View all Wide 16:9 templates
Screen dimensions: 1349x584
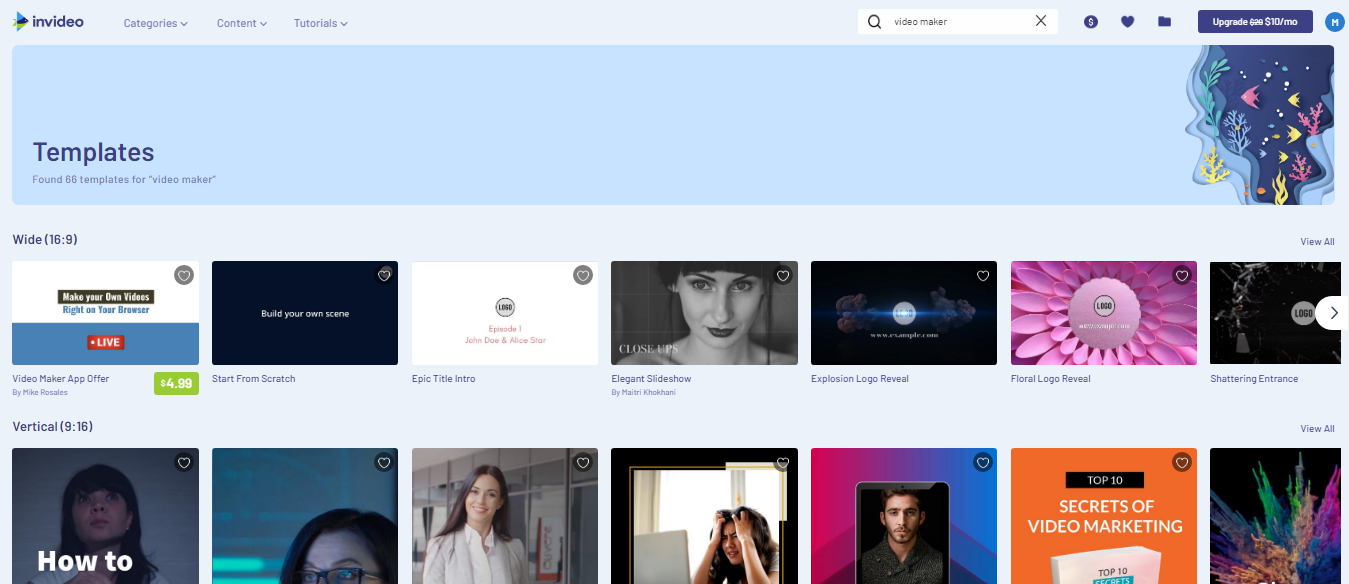click(1317, 241)
